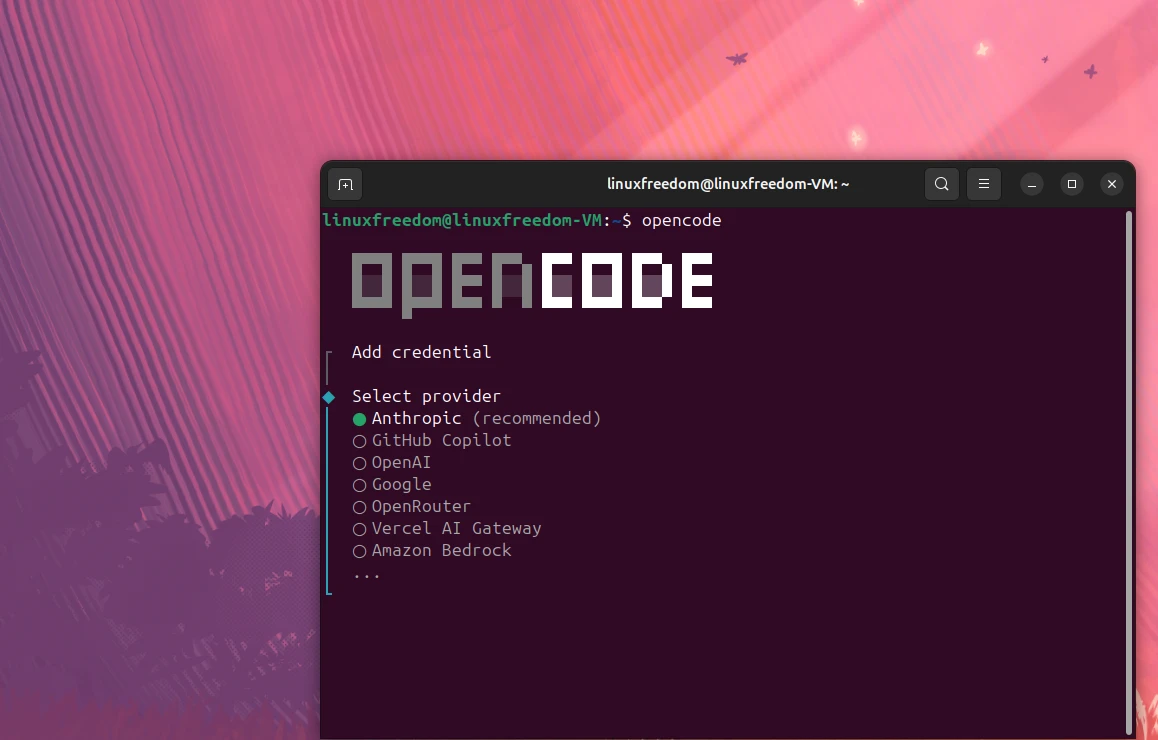
Task: Select OpenAI from the provider list
Action: click(400, 462)
